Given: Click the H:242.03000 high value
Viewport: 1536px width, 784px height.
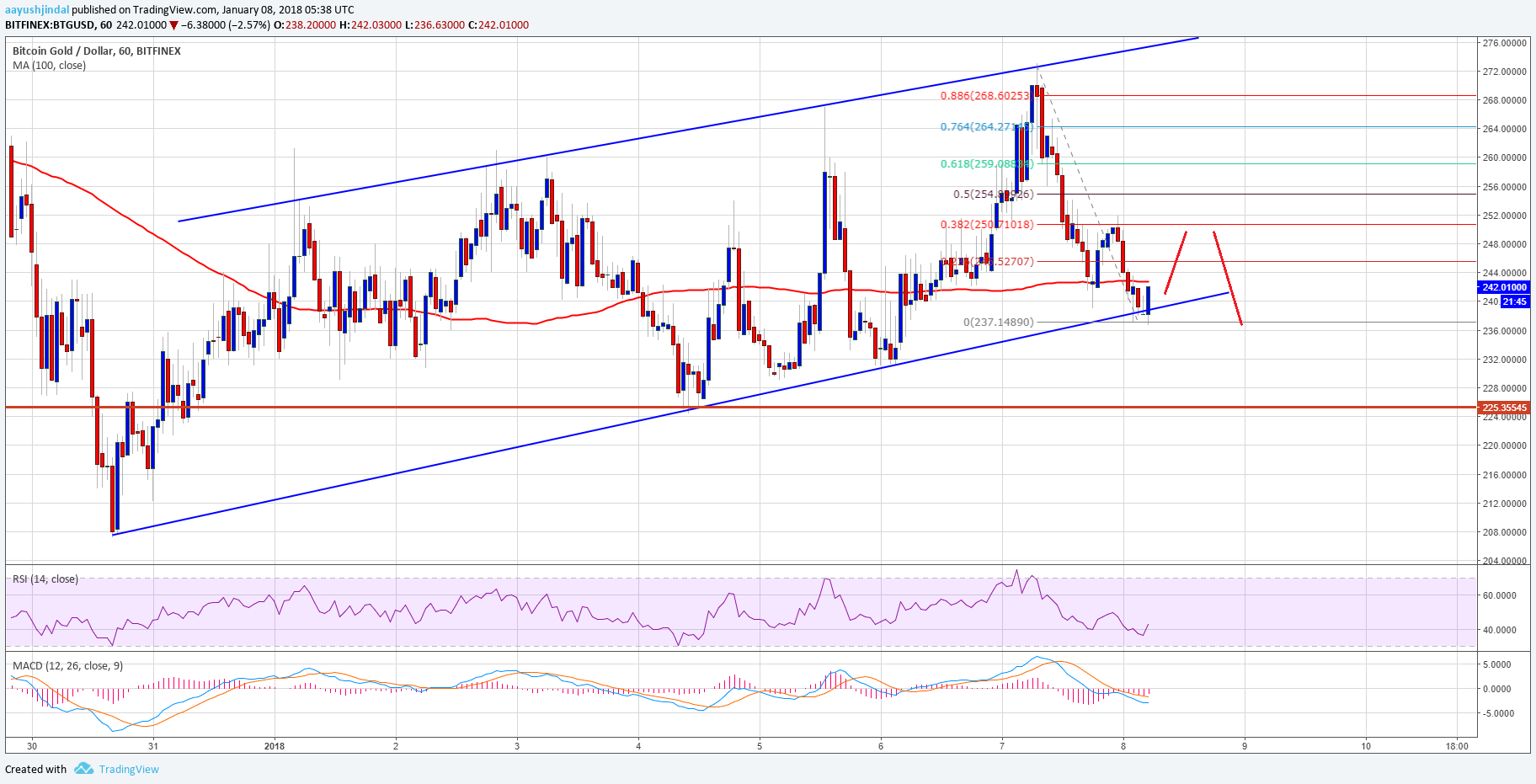Looking at the screenshot, I should (x=371, y=25).
